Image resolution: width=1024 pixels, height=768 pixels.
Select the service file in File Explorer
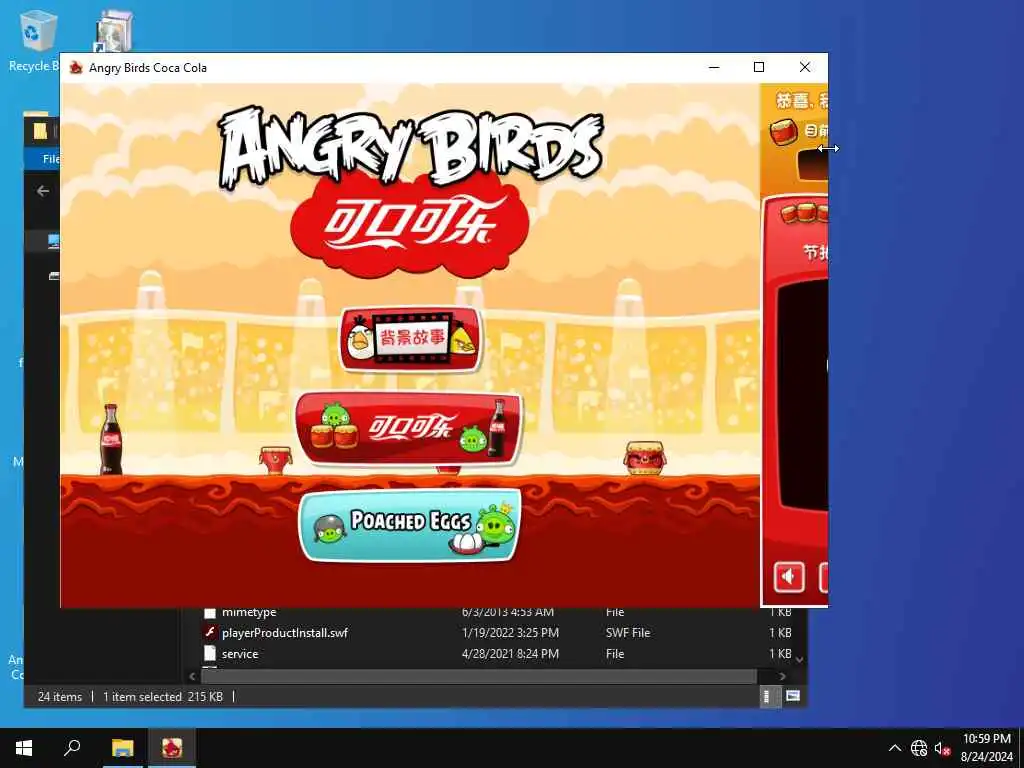pos(240,654)
